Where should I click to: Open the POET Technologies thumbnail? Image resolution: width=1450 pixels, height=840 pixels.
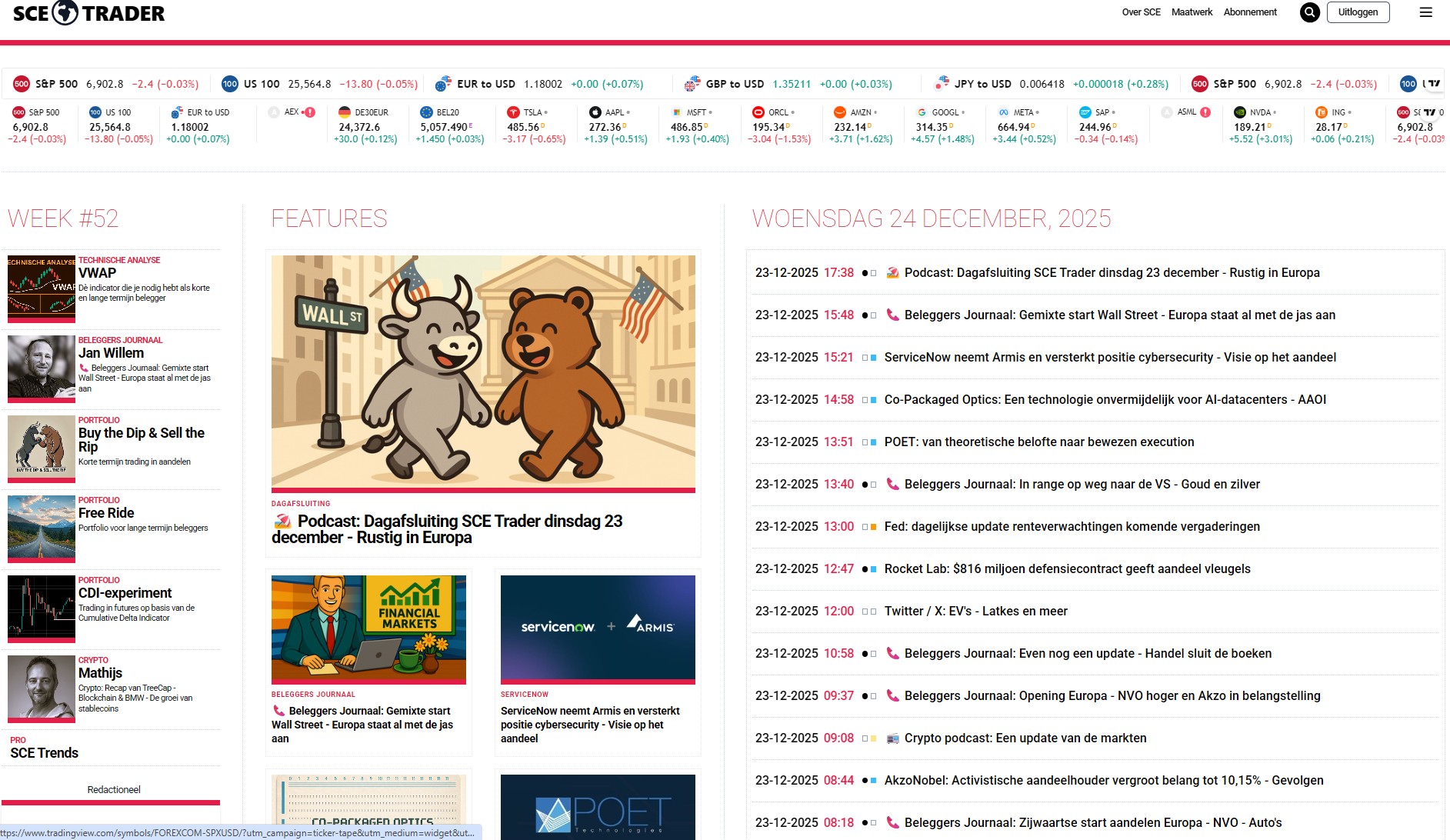point(598,807)
